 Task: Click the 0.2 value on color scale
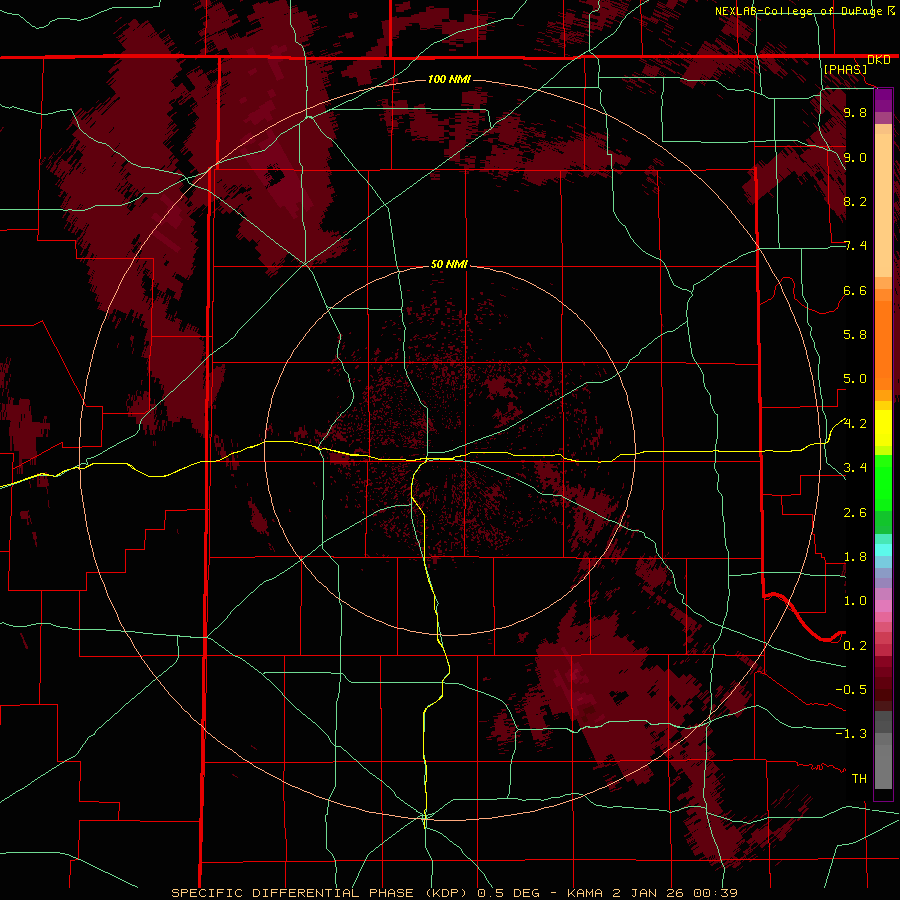point(855,646)
